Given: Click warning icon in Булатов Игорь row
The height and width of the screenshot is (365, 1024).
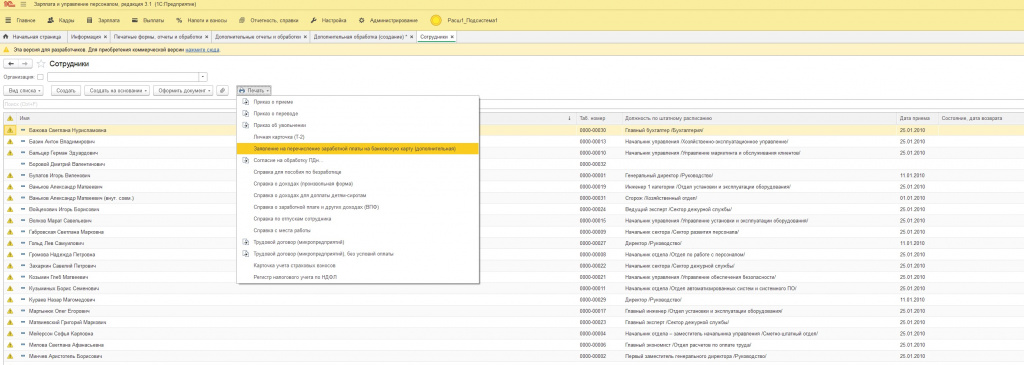Looking at the screenshot, I should 10,176.
